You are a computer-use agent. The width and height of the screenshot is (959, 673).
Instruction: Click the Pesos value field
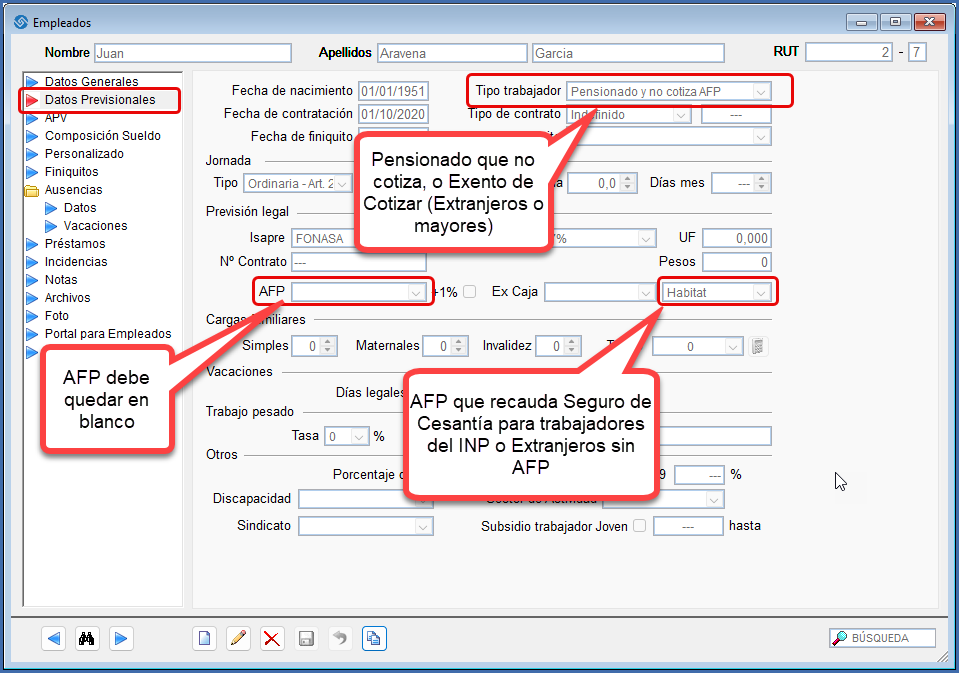(737, 262)
